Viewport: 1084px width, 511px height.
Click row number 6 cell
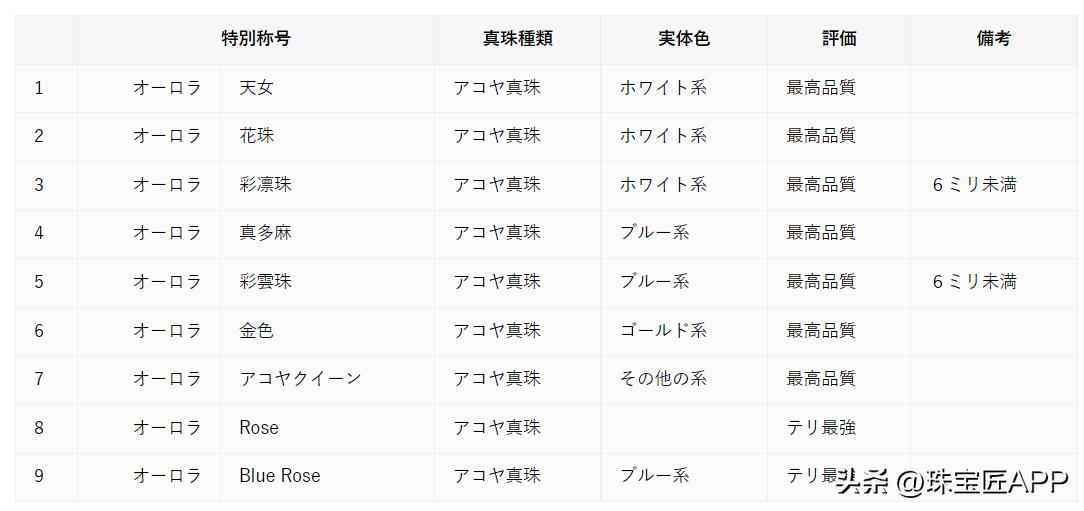39,330
